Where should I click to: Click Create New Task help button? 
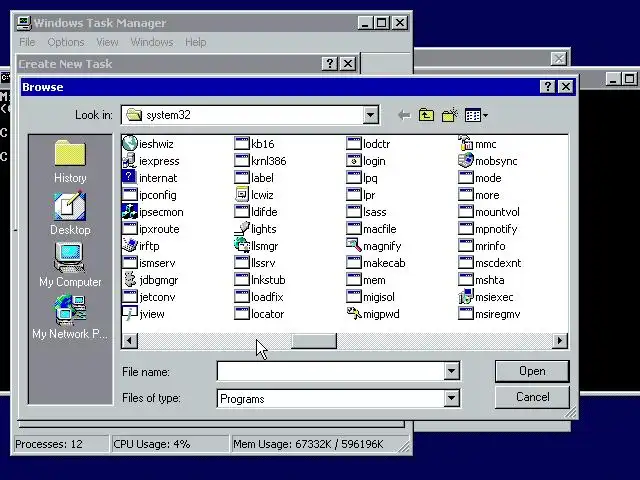(x=329, y=64)
